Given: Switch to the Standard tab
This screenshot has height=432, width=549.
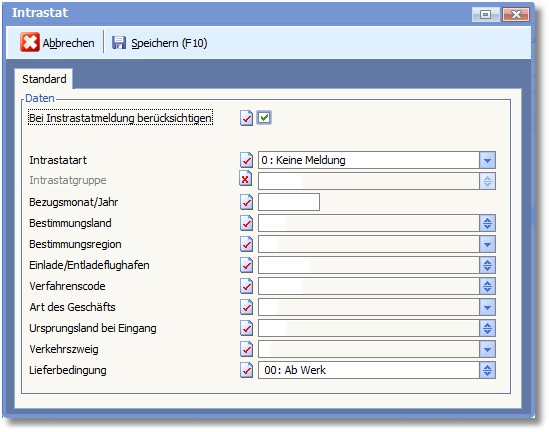Looking at the screenshot, I should tap(44, 79).
